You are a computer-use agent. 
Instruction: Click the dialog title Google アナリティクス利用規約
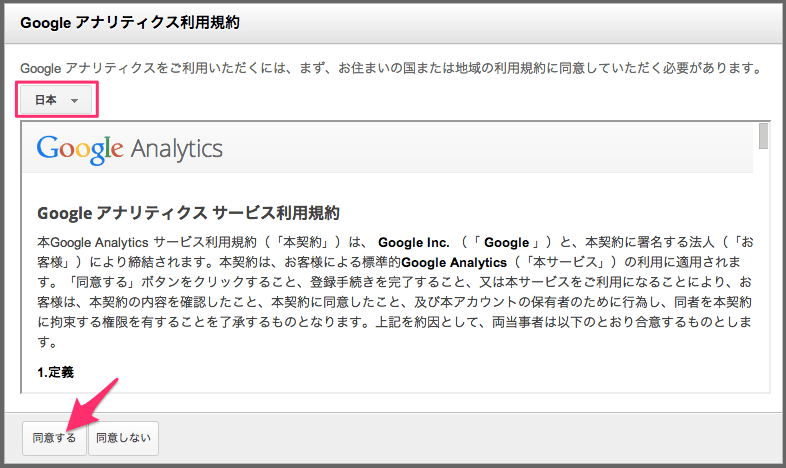[x=130, y=23]
